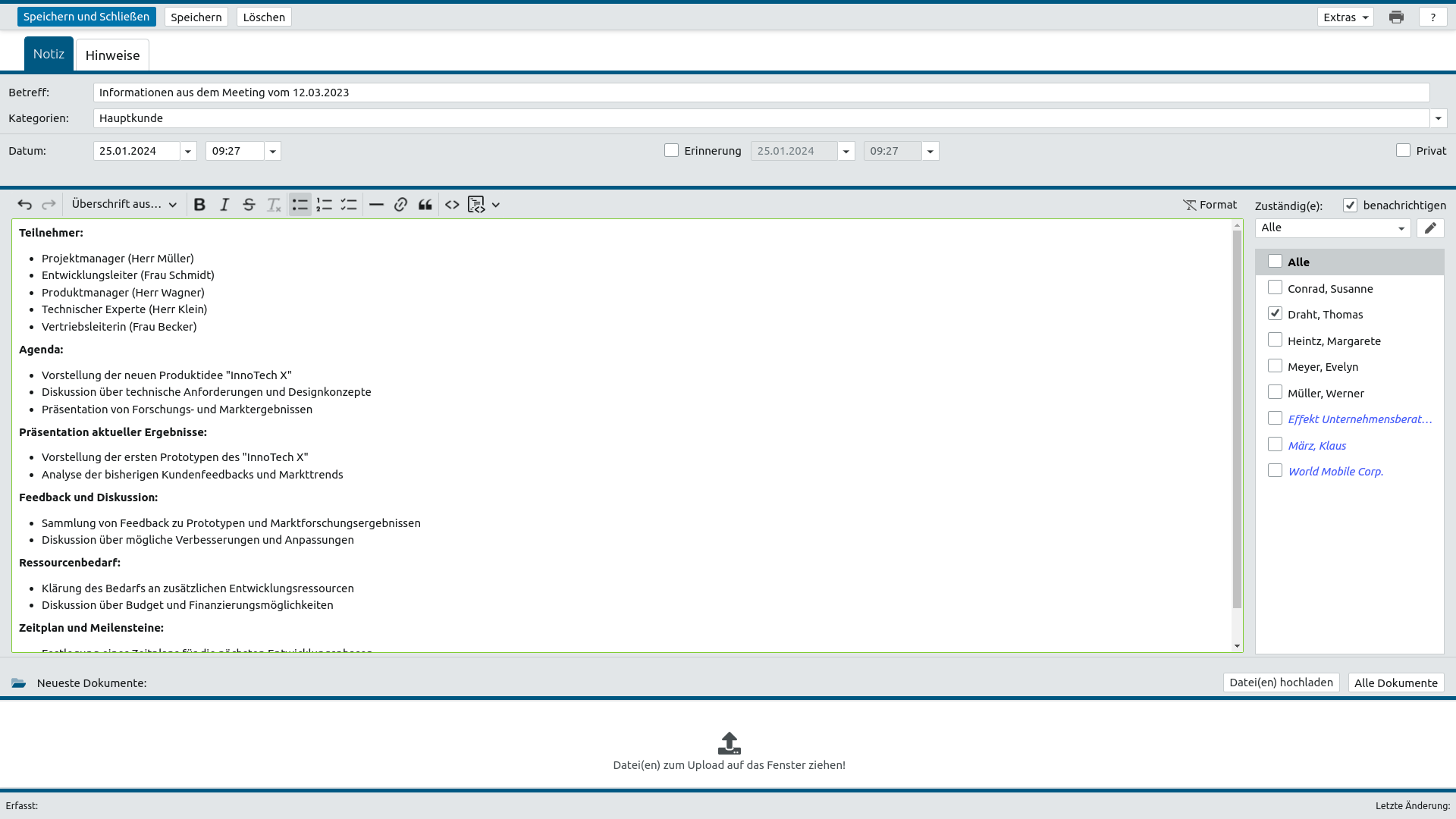The height and width of the screenshot is (819, 1456).
Task: Switch to numbered list
Action: click(x=325, y=205)
